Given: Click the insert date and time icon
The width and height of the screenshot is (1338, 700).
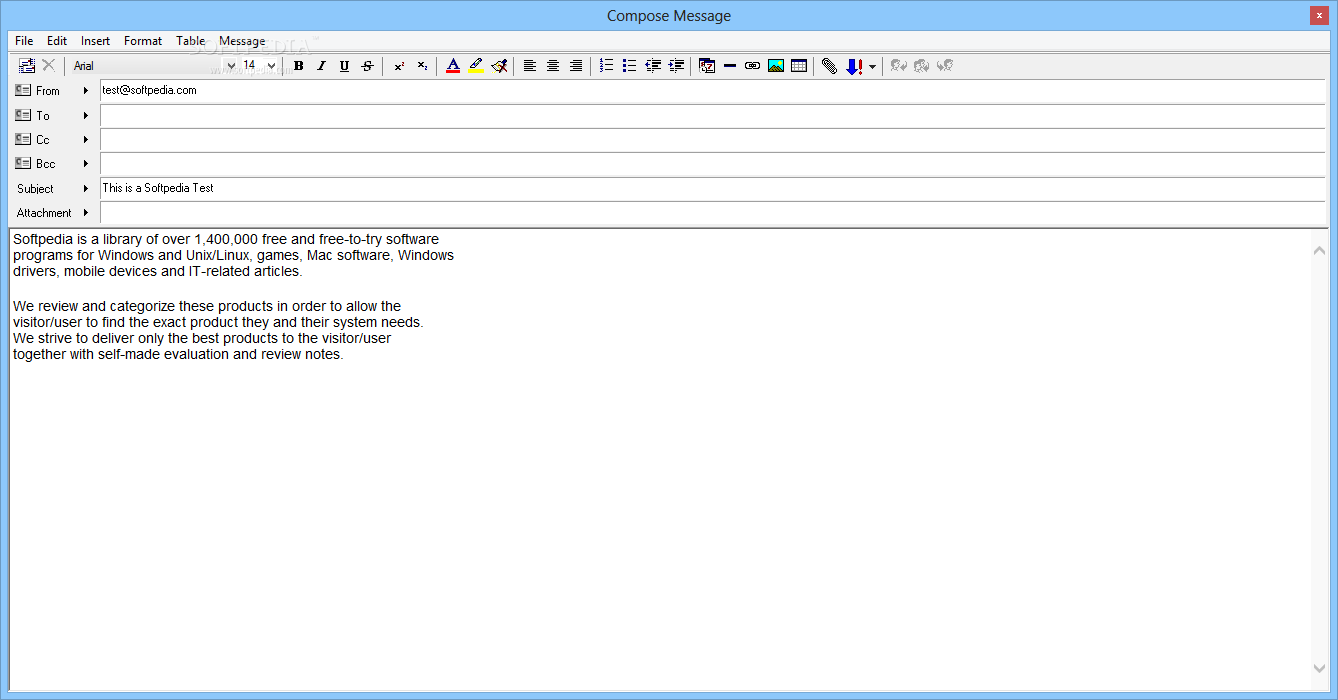Looking at the screenshot, I should [x=707, y=66].
